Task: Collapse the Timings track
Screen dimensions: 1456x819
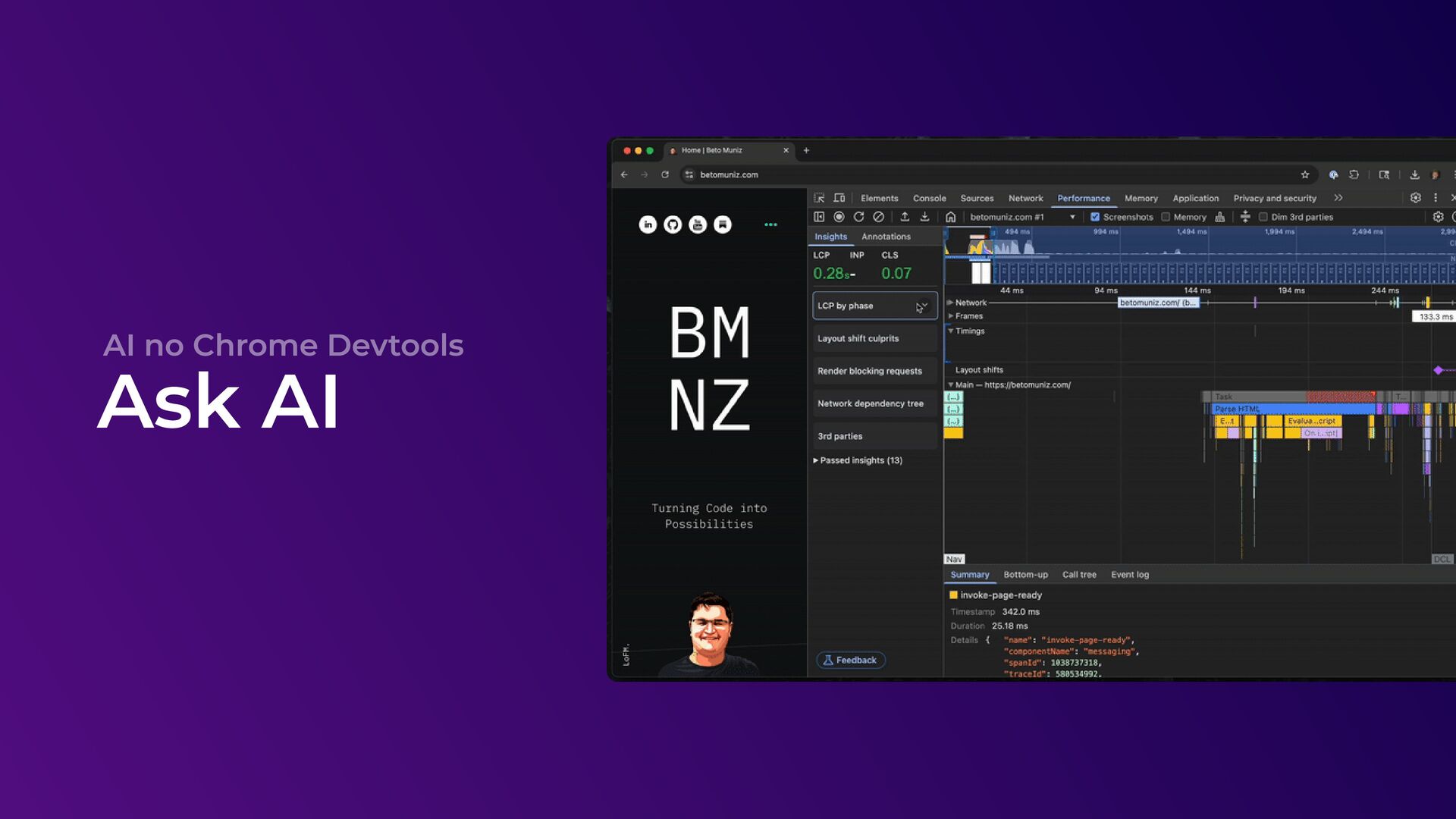Action: pyautogui.click(x=950, y=331)
